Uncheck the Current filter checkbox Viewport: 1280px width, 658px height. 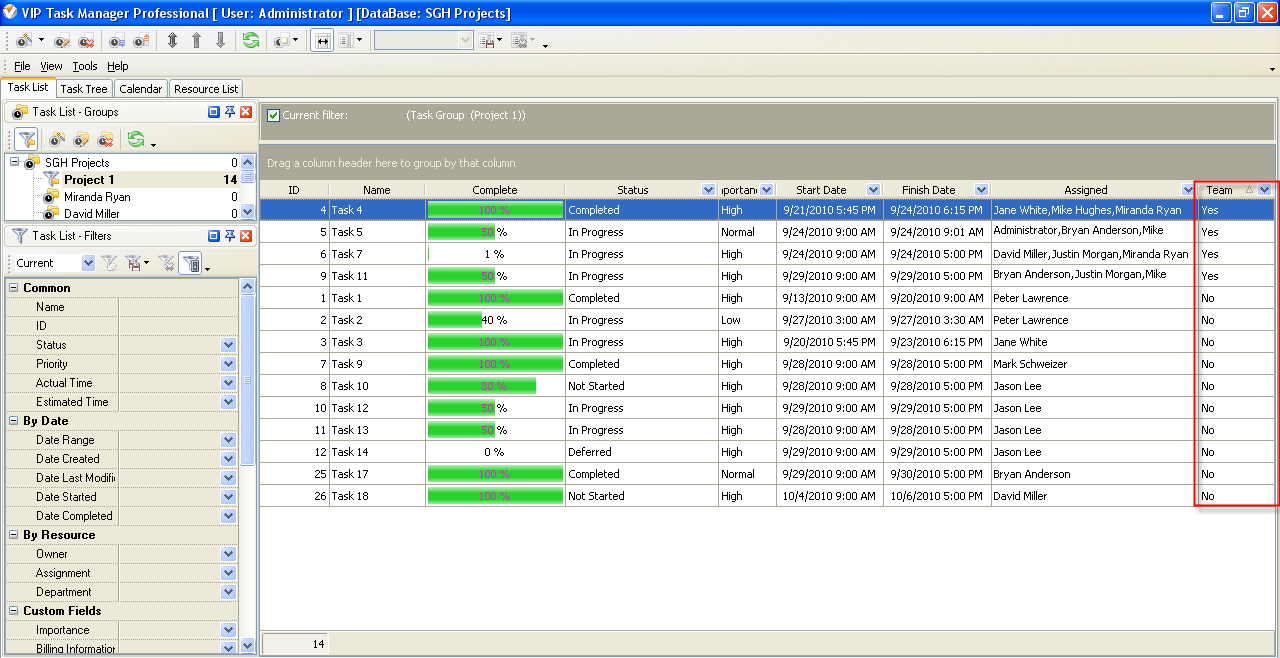point(273,115)
